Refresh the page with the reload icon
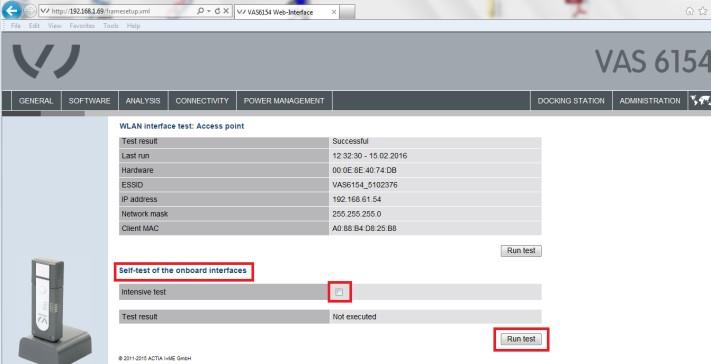The height and width of the screenshot is (364, 711). pos(217,11)
